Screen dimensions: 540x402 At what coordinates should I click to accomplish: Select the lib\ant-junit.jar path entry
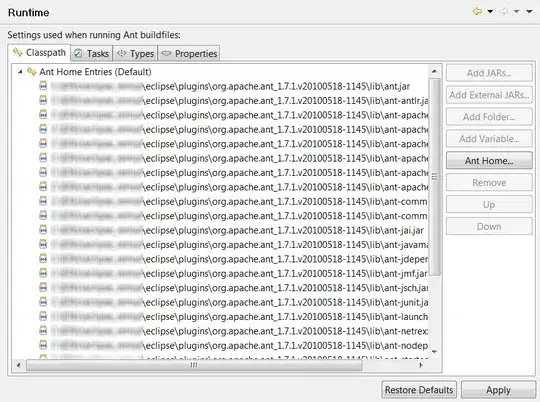[x=239, y=302]
